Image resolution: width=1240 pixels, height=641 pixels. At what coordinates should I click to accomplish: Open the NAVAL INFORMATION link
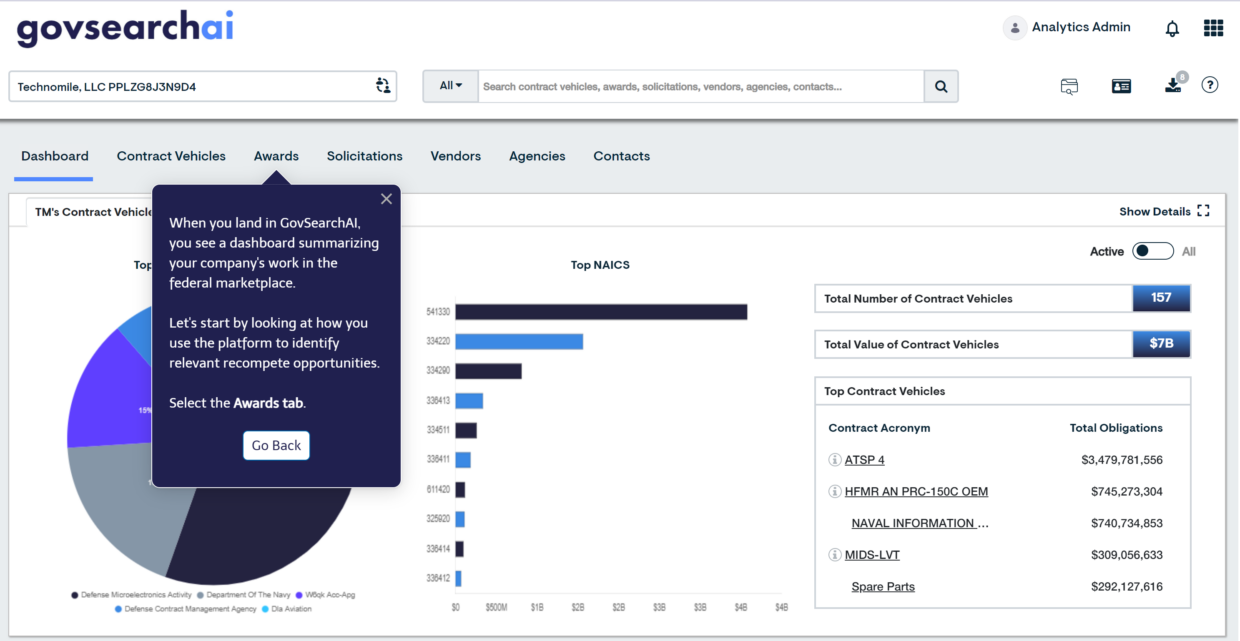920,523
